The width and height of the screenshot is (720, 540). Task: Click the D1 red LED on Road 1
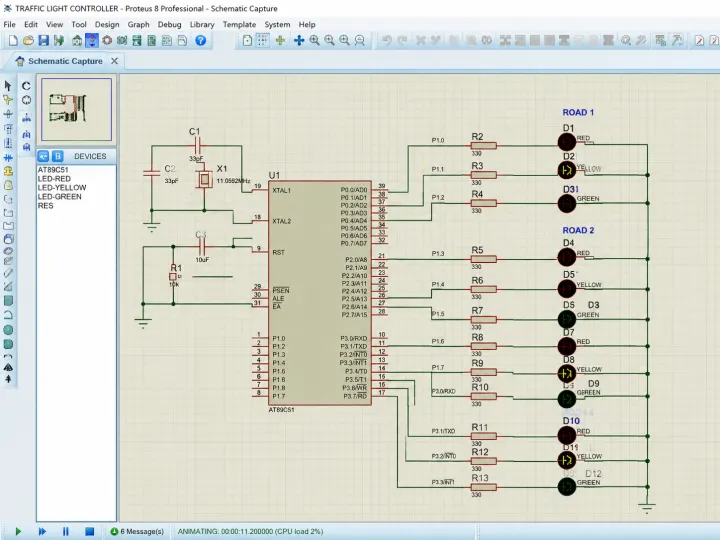[x=567, y=142]
